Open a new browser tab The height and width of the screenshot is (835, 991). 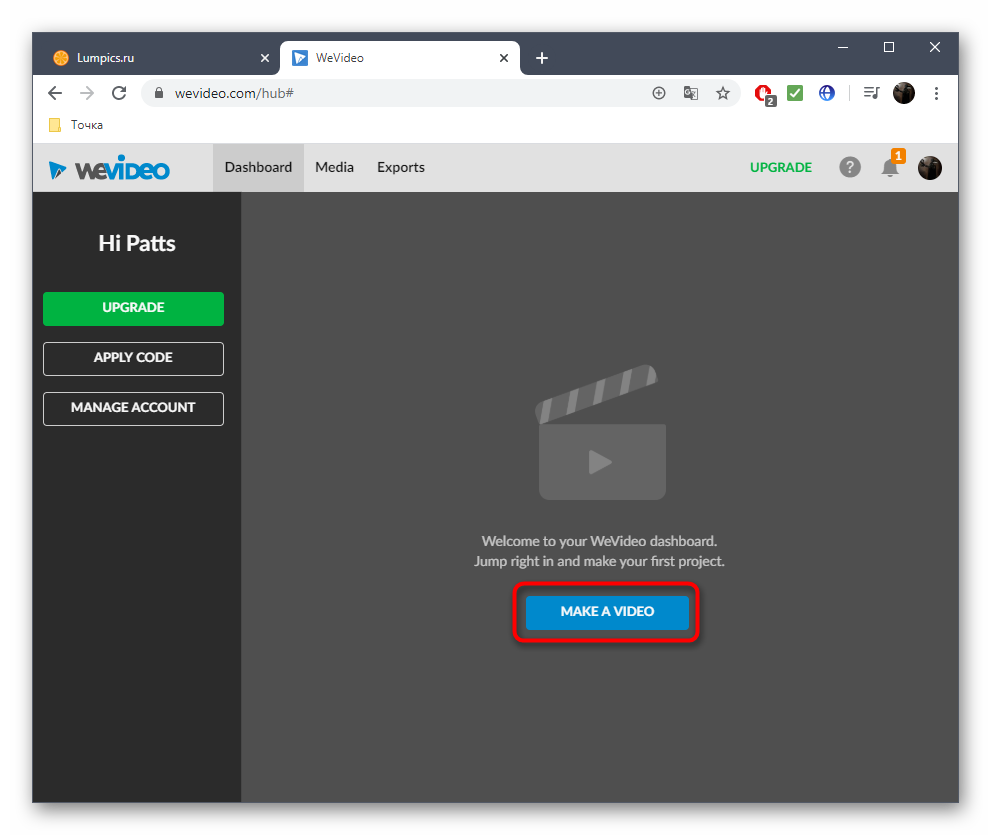pyautogui.click(x=542, y=58)
